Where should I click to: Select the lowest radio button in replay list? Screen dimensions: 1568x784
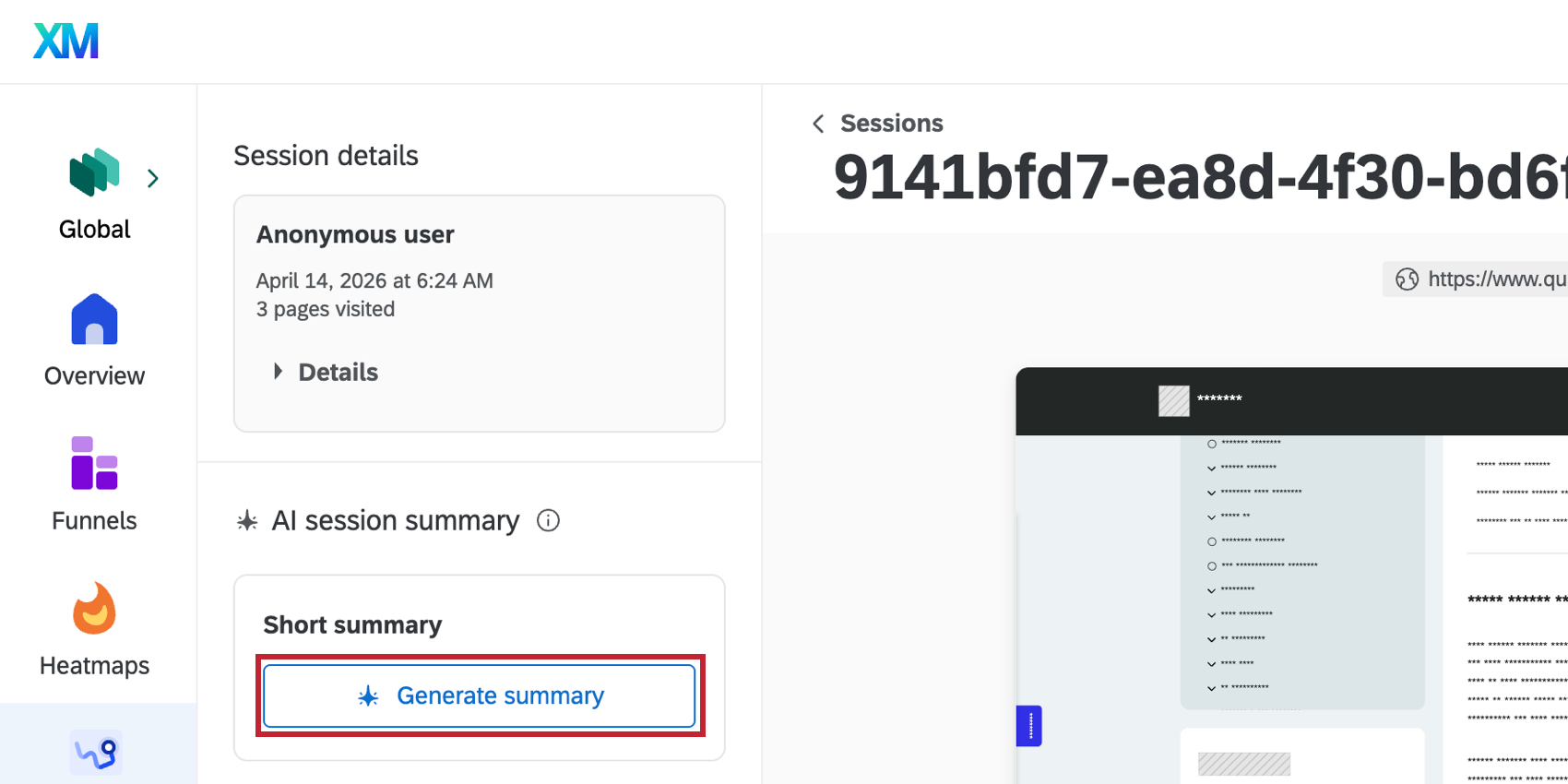pos(1211,564)
